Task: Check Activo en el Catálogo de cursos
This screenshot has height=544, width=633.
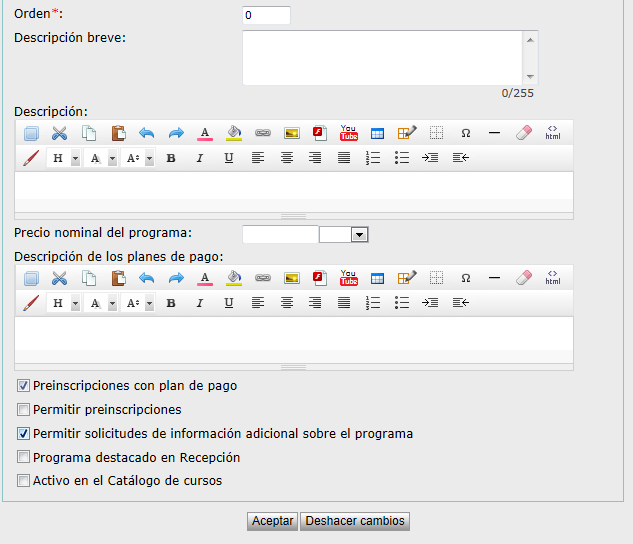Action: point(23,481)
